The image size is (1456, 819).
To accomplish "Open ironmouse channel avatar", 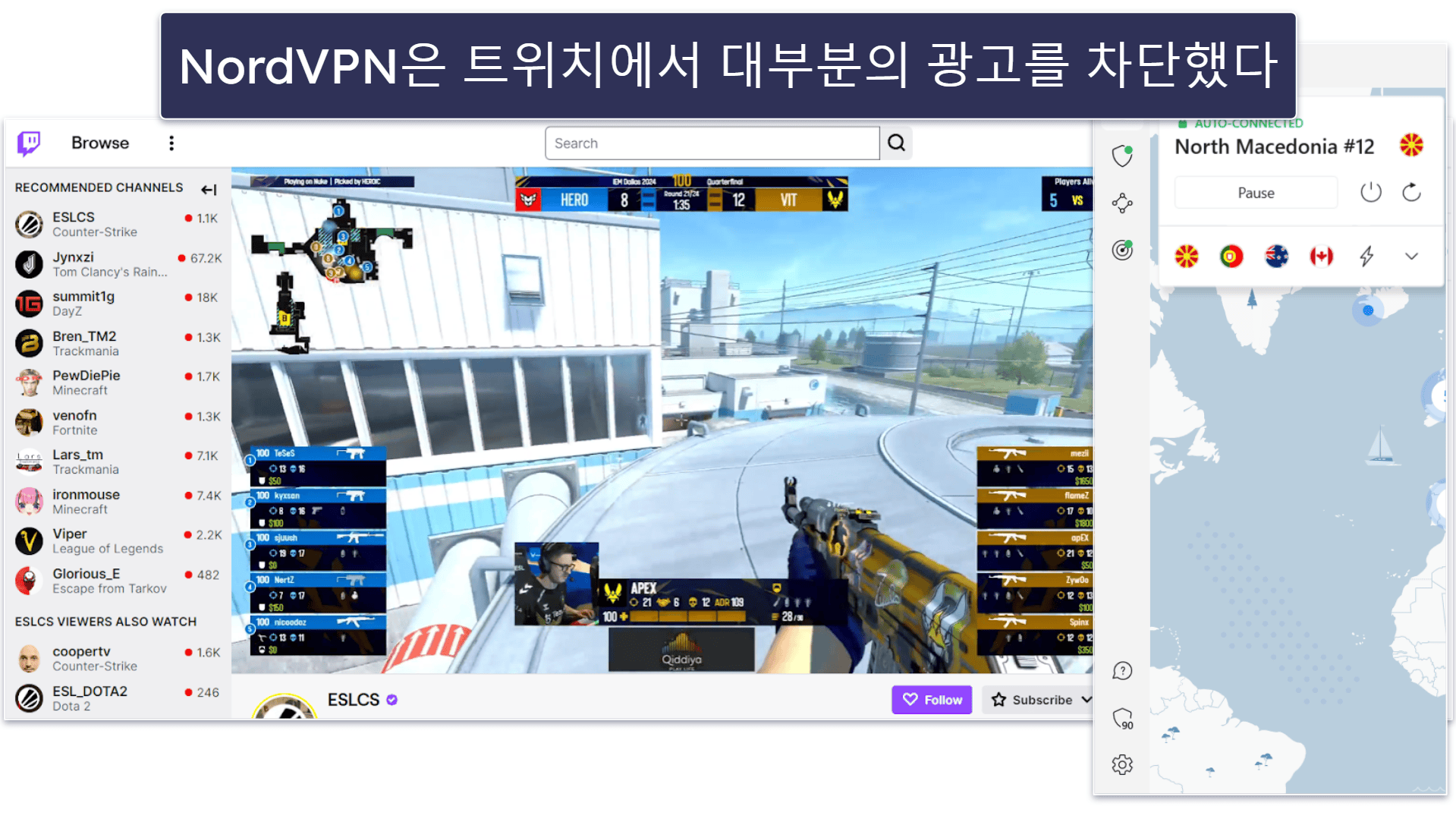I will click(29, 501).
